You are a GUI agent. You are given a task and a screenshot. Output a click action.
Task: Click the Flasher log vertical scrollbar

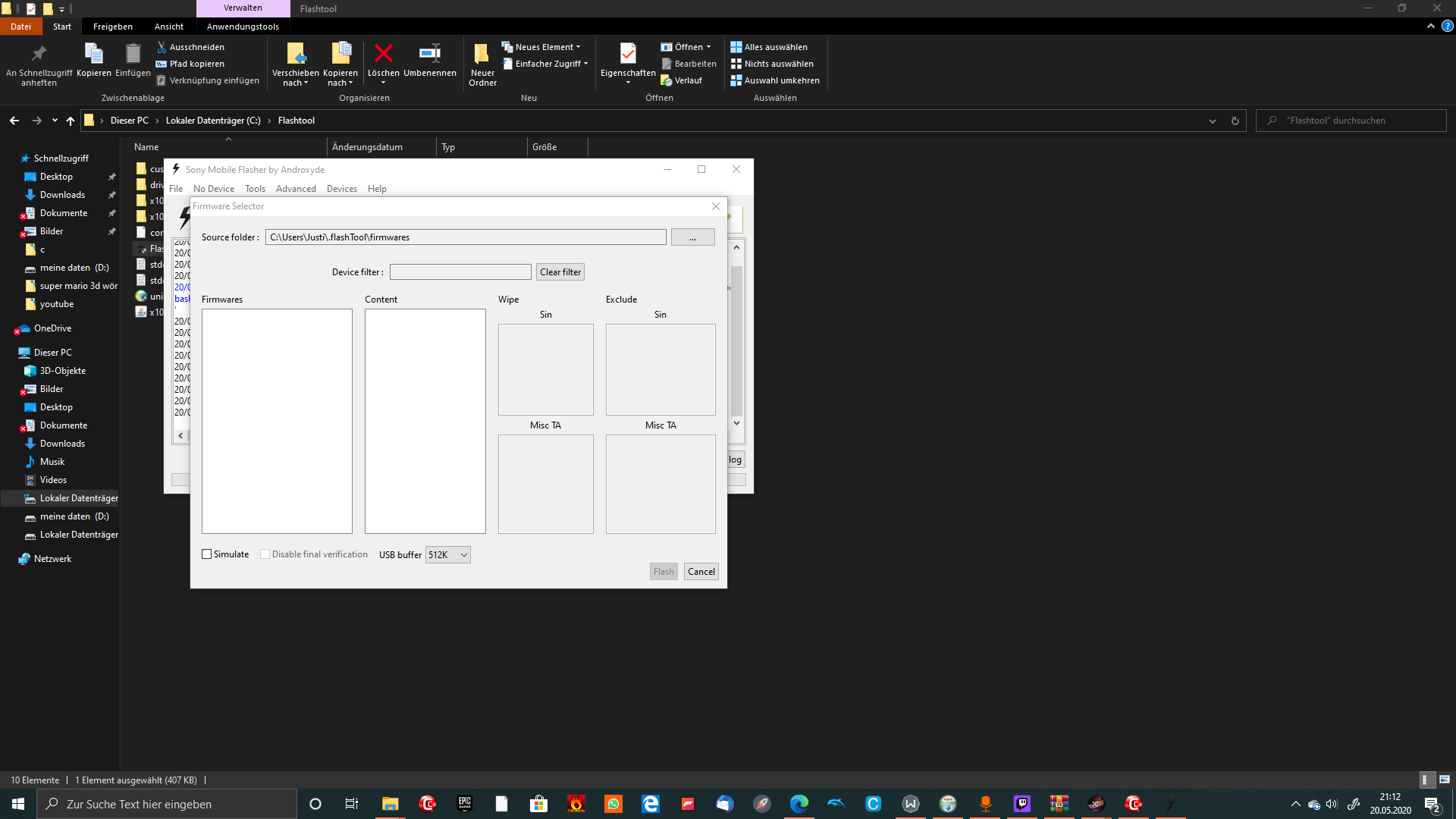(x=736, y=335)
